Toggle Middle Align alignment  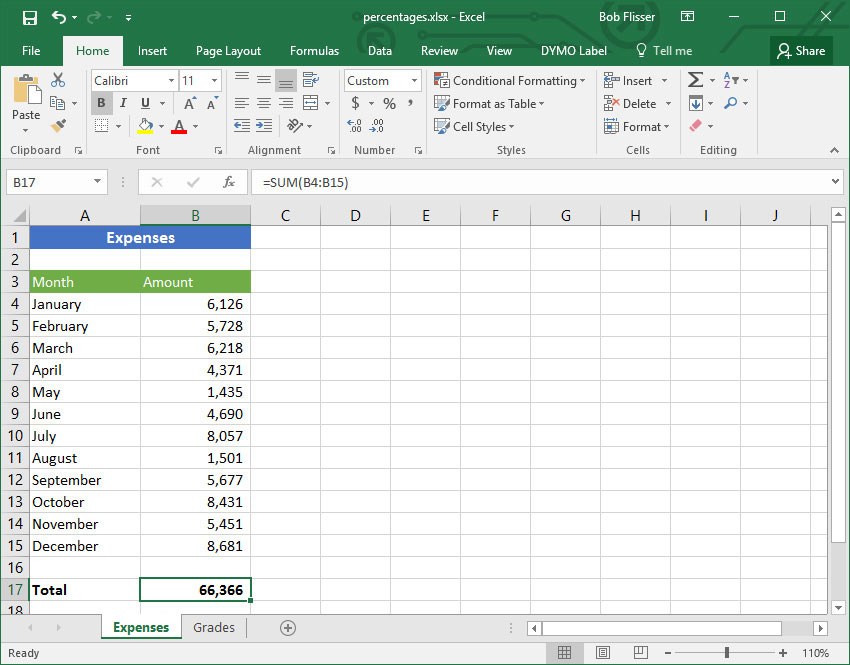tap(264, 80)
